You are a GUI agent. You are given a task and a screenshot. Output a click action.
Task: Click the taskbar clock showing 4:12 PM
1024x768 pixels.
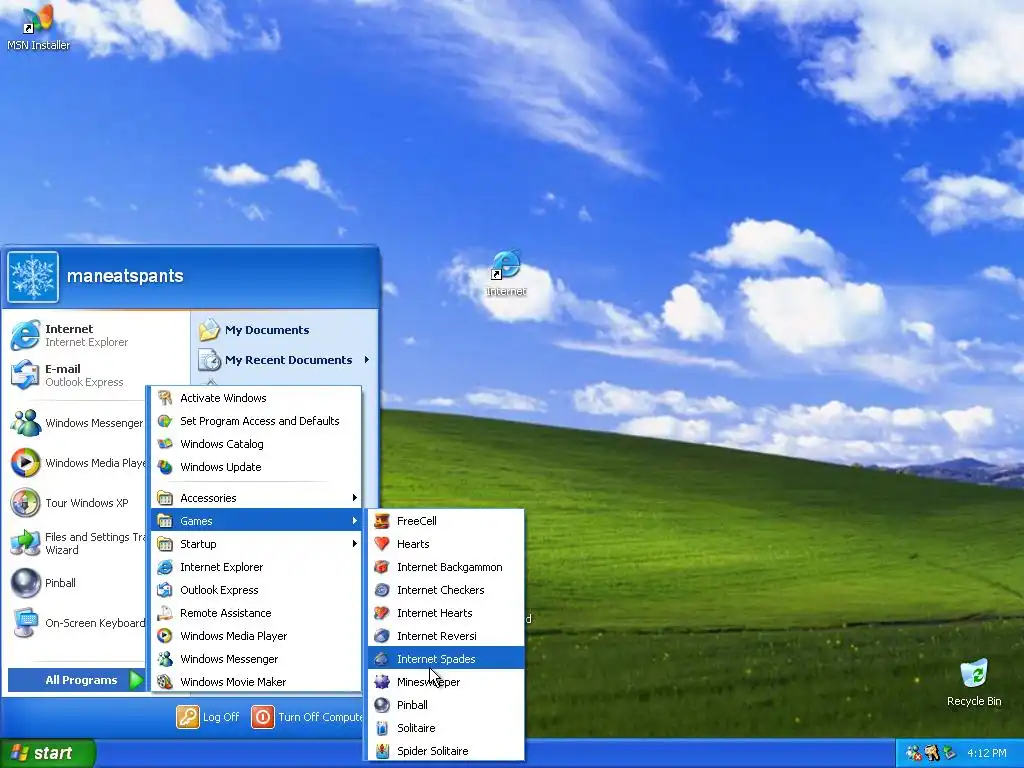987,753
